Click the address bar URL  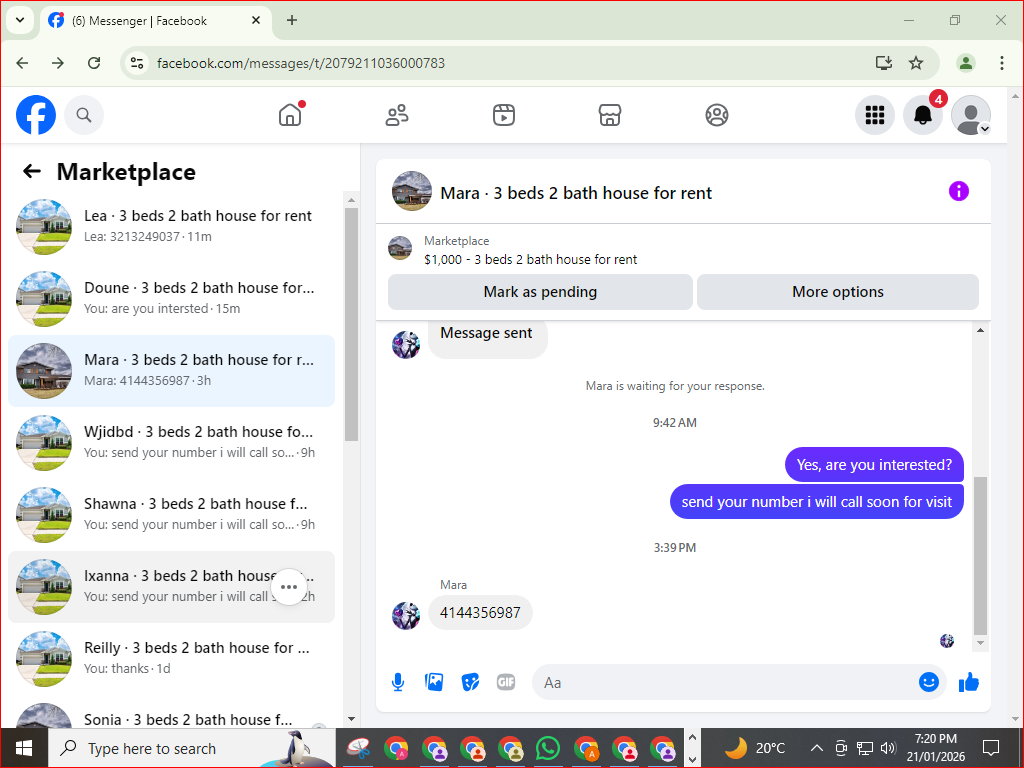301,63
